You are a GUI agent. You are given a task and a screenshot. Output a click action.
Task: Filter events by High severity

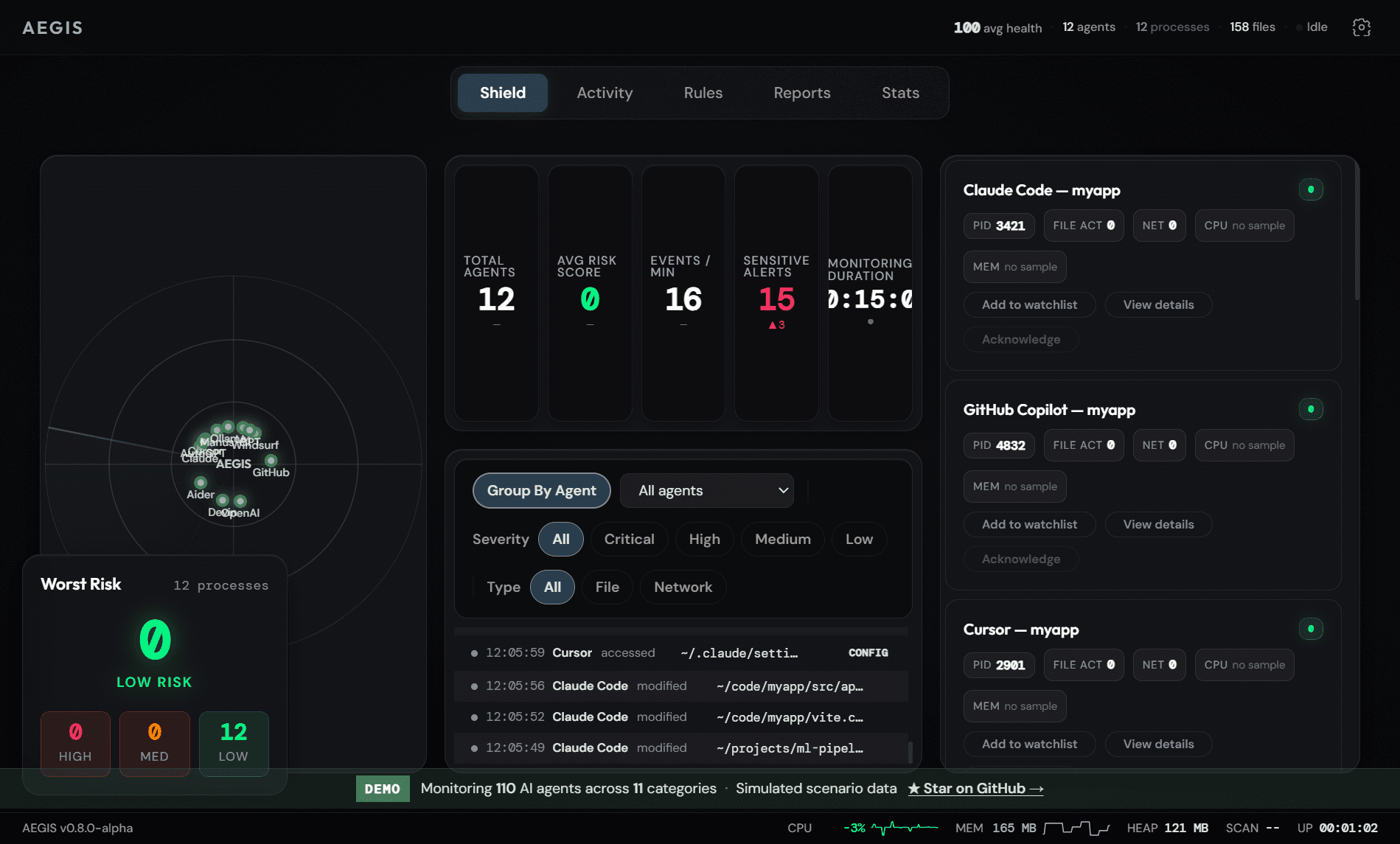click(x=705, y=539)
